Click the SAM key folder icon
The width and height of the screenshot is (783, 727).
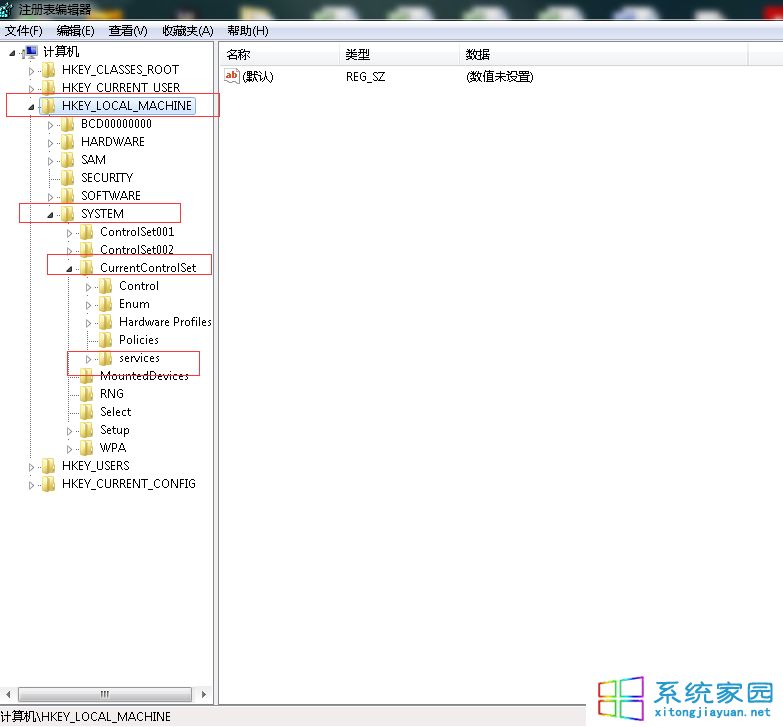click(67, 160)
